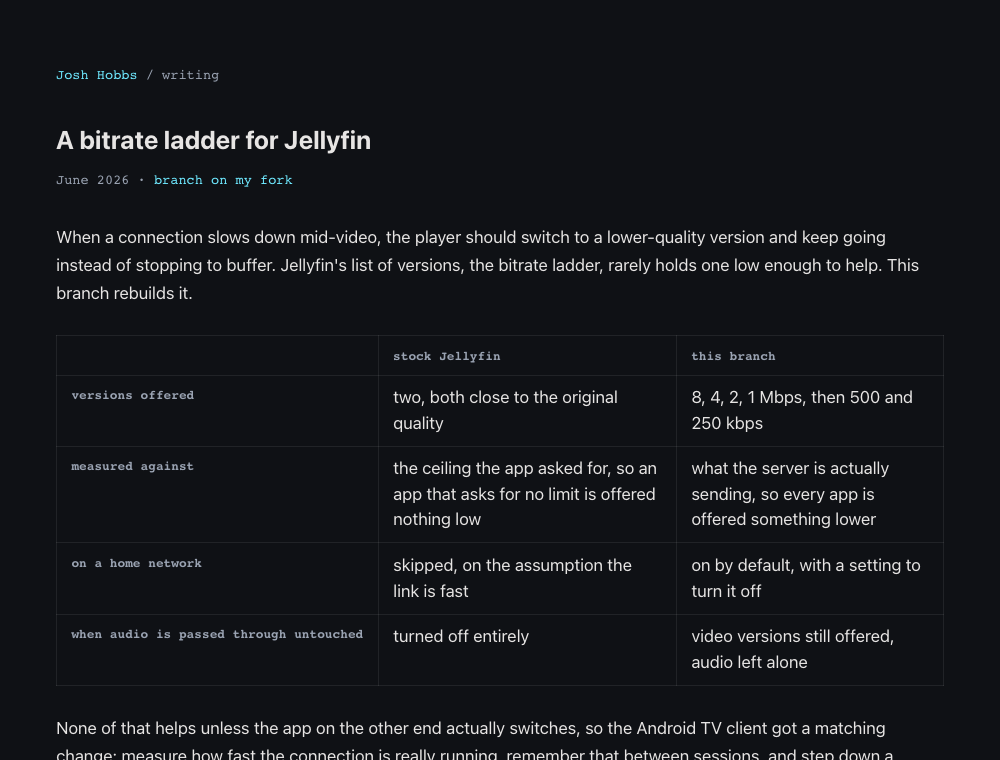Click cell starting 'what the server is actually sending'
The image size is (1000, 760).
tap(809, 495)
